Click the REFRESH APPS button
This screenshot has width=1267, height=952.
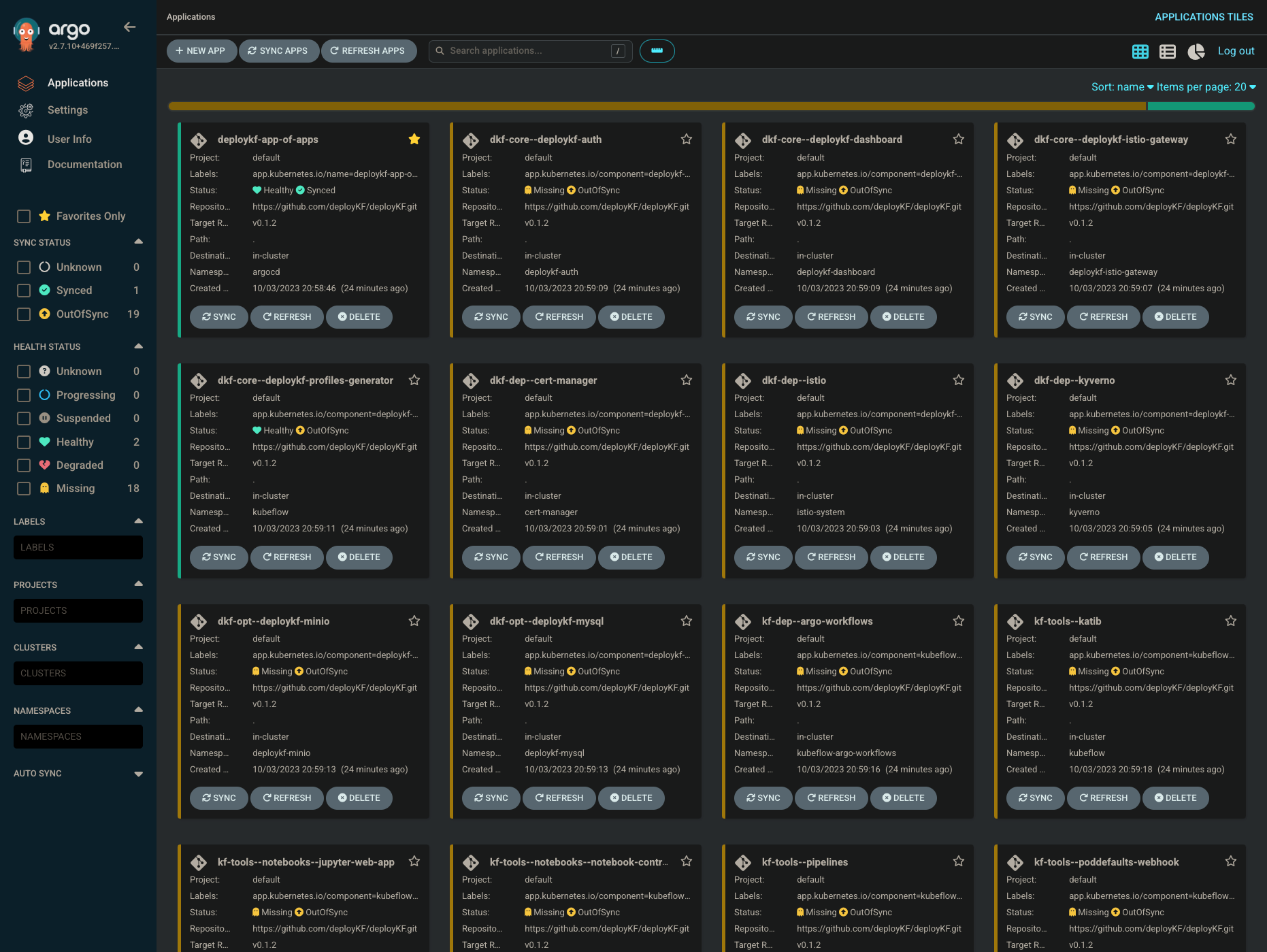click(x=369, y=51)
